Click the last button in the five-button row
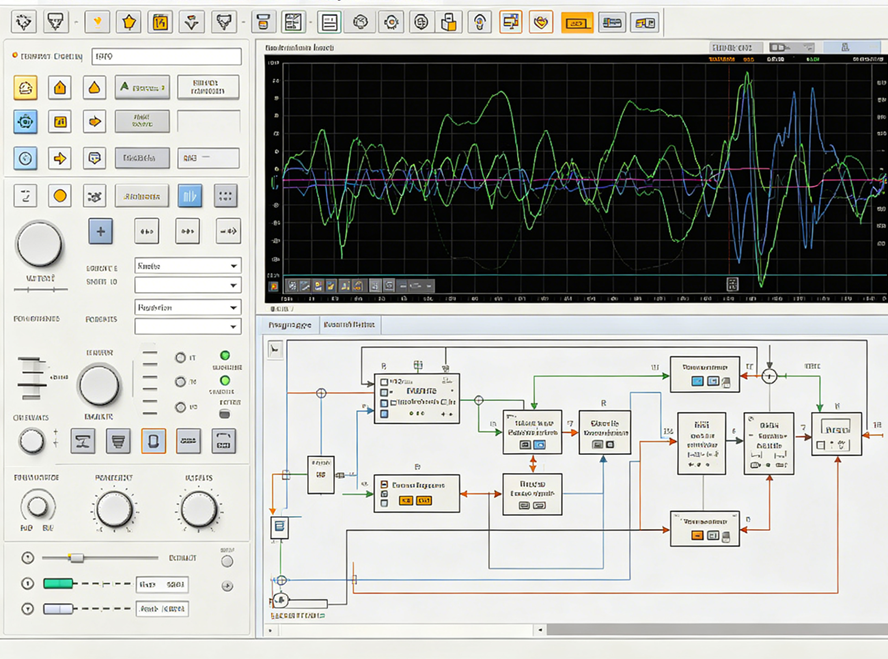This screenshot has width=888, height=659. pos(224,441)
